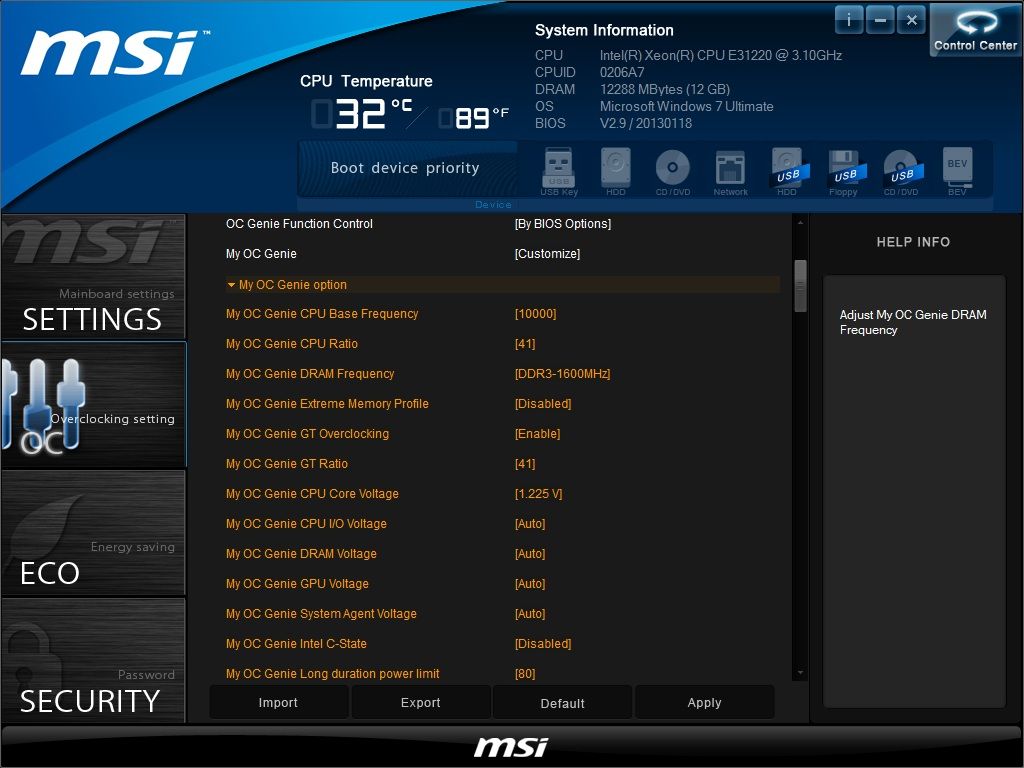The height and width of the screenshot is (768, 1024).
Task: Change the System Agent Voltage Auto value
Action: pos(530,615)
